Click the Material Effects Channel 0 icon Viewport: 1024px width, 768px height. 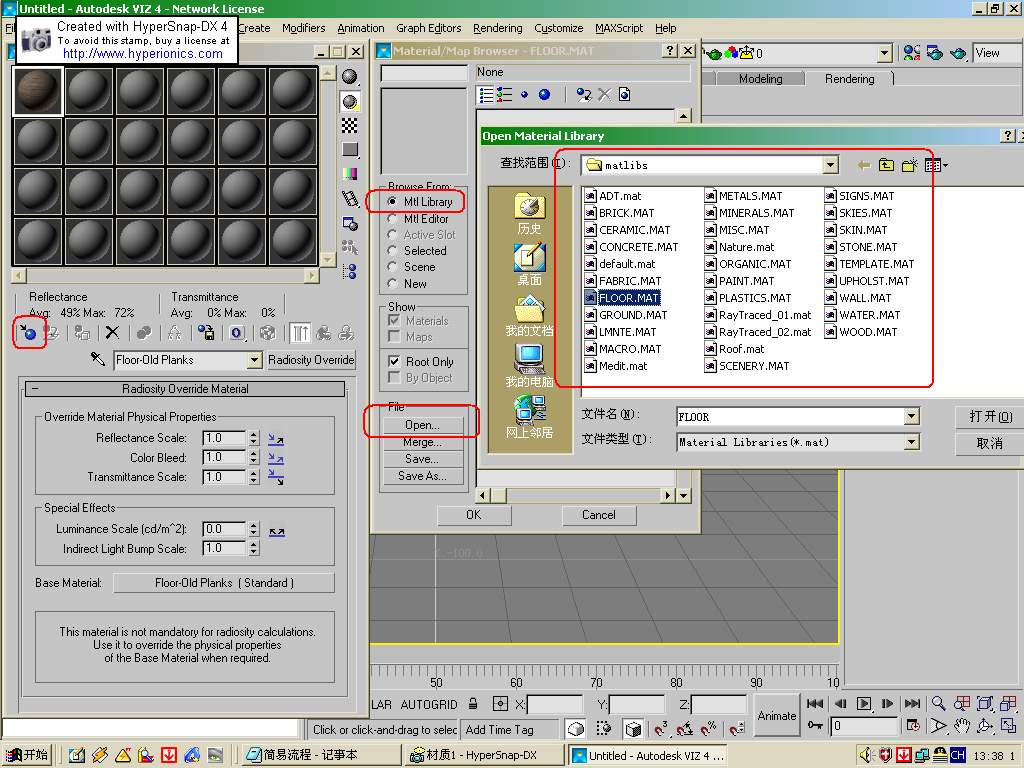[x=236, y=332]
